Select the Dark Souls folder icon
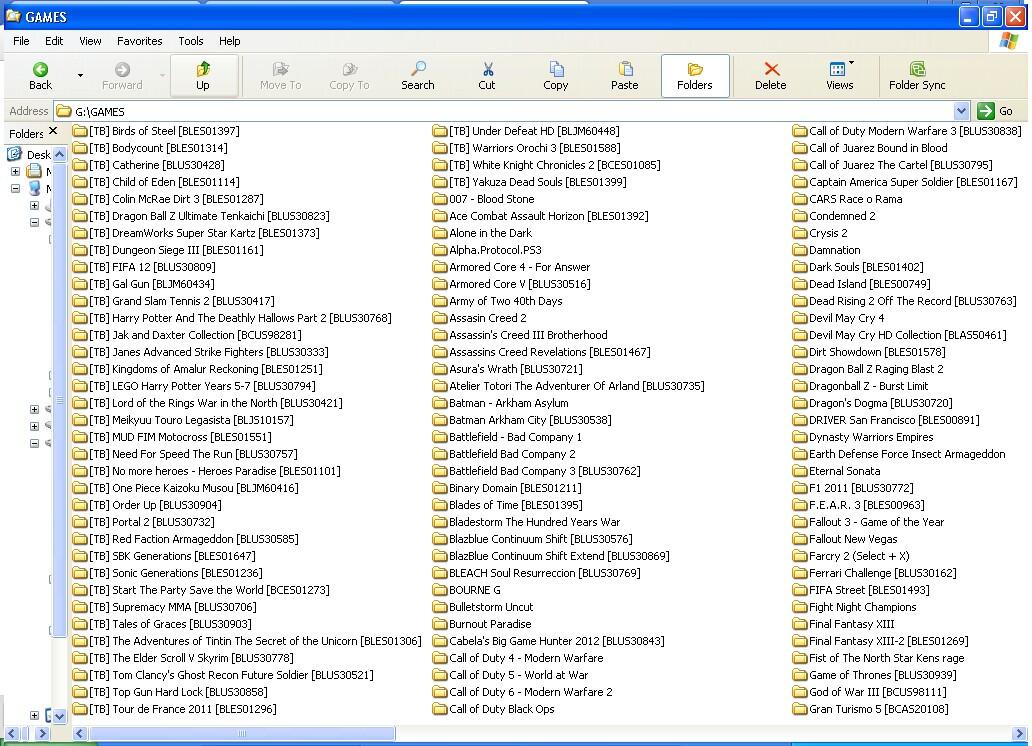 coord(800,267)
